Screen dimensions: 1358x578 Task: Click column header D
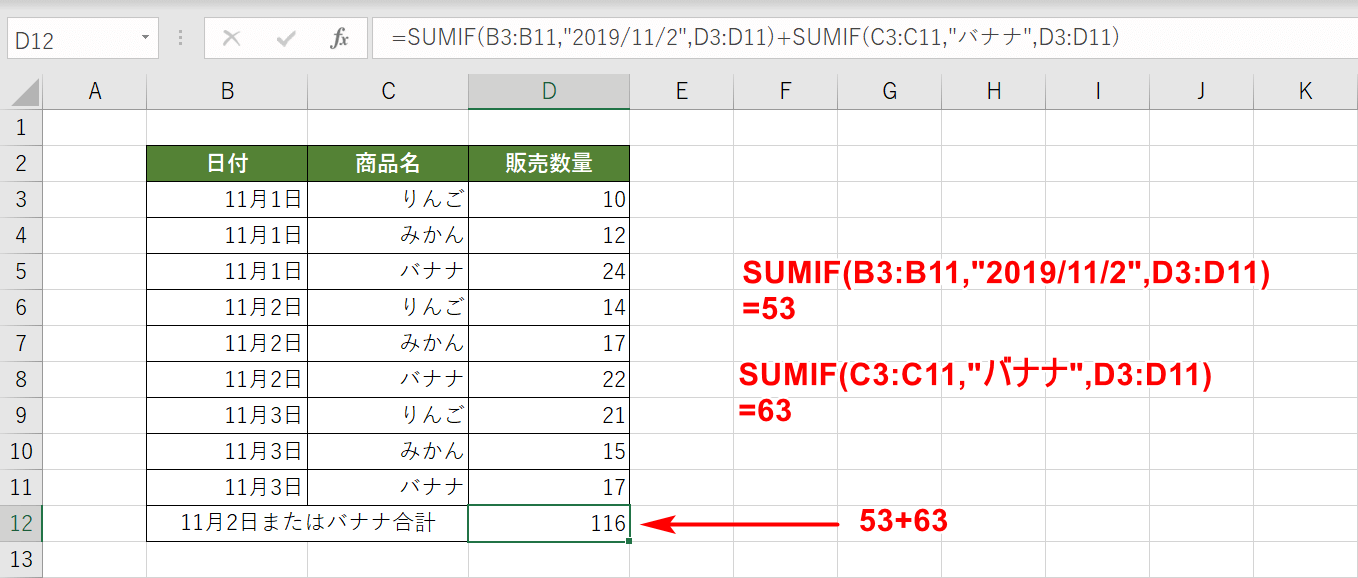pyautogui.click(x=548, y=90)
